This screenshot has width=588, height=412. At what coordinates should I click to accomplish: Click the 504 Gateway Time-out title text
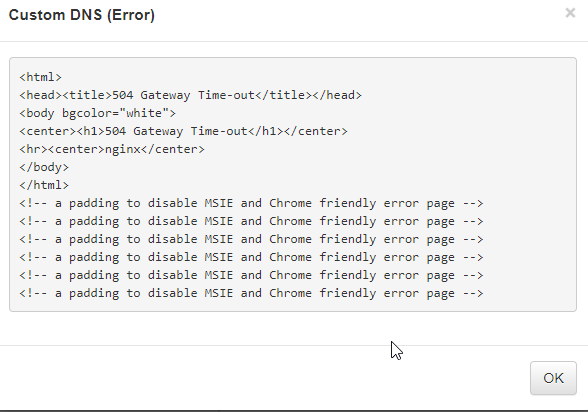click(x=184, y=95)
